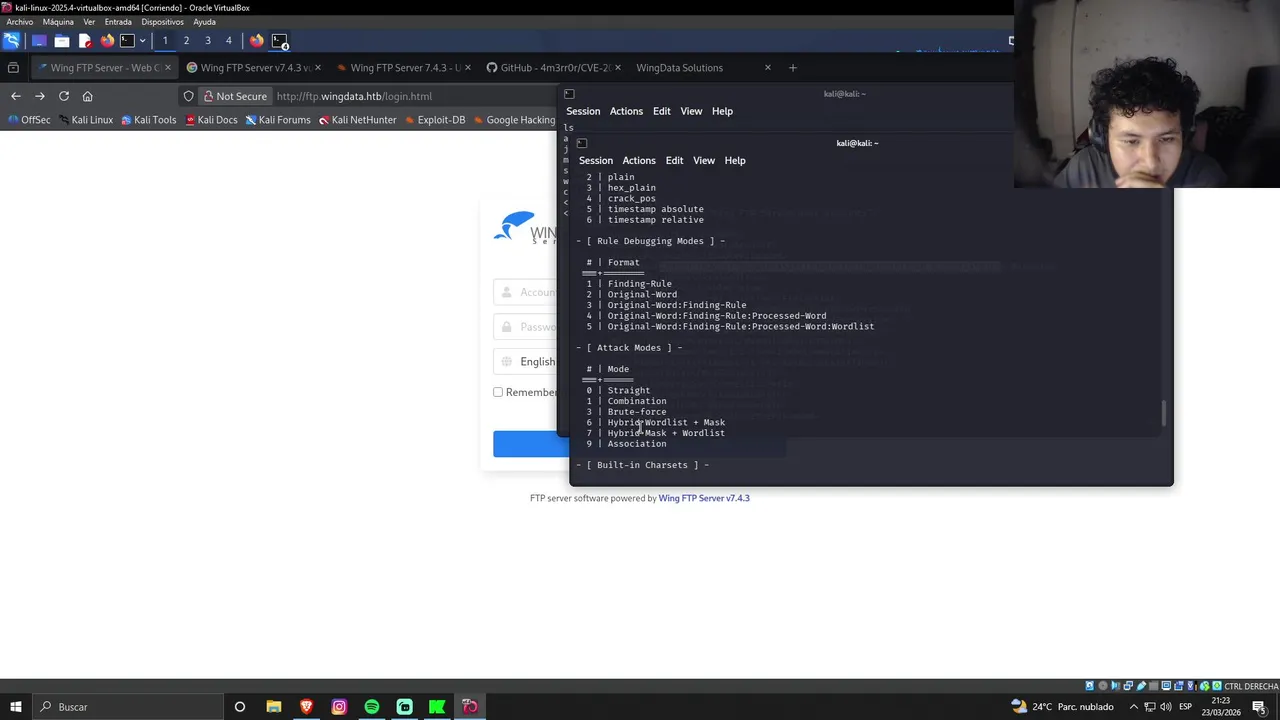Open Session menu in front terminal window
Viewport: 1280px width, 720px height.
pyautogui.click(x=596, y=160)
